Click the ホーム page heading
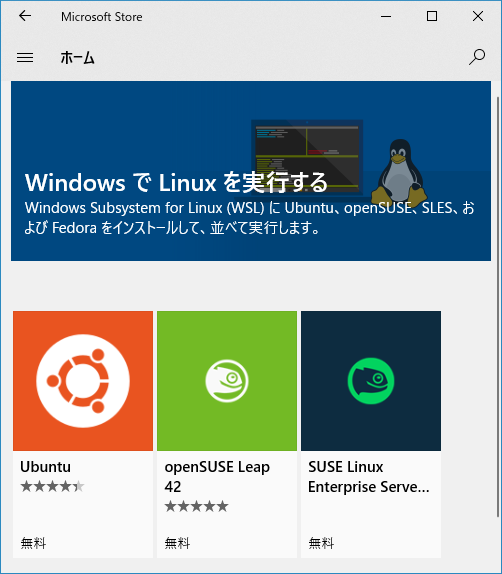The image size is (502, 574). click(x=77, y=57)
